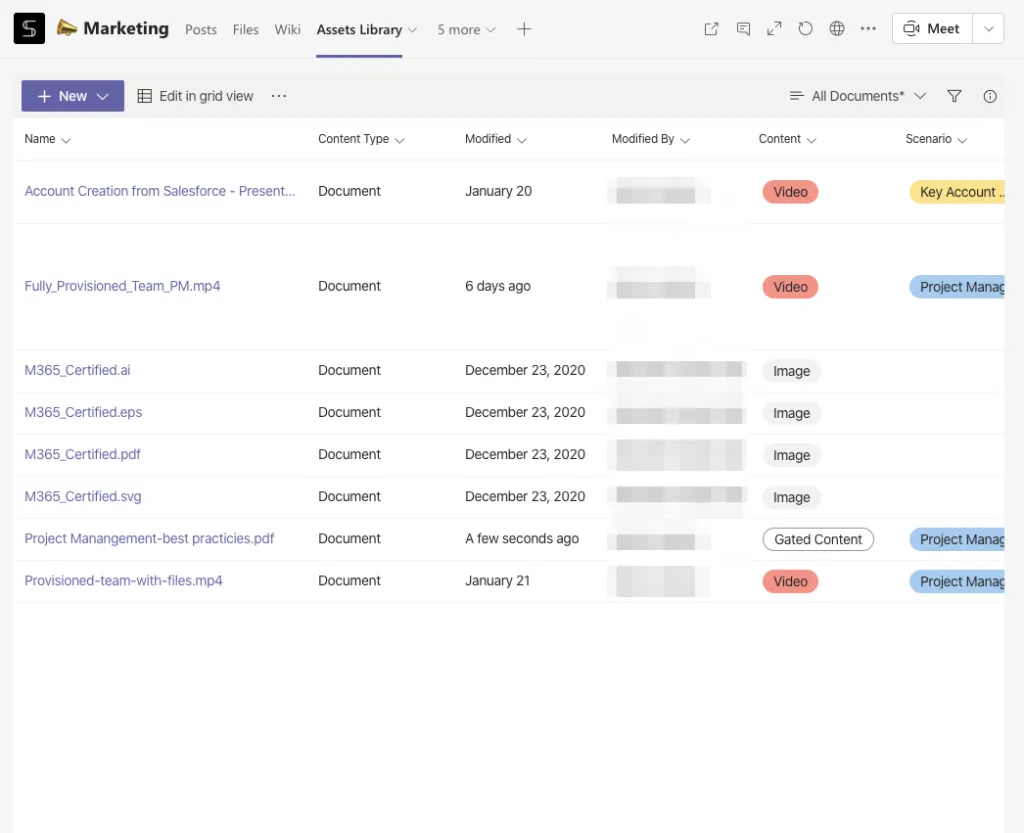Click the Marketing team logo icon
This screenshot has width=1024, height=833.
[x=29, y=28]
